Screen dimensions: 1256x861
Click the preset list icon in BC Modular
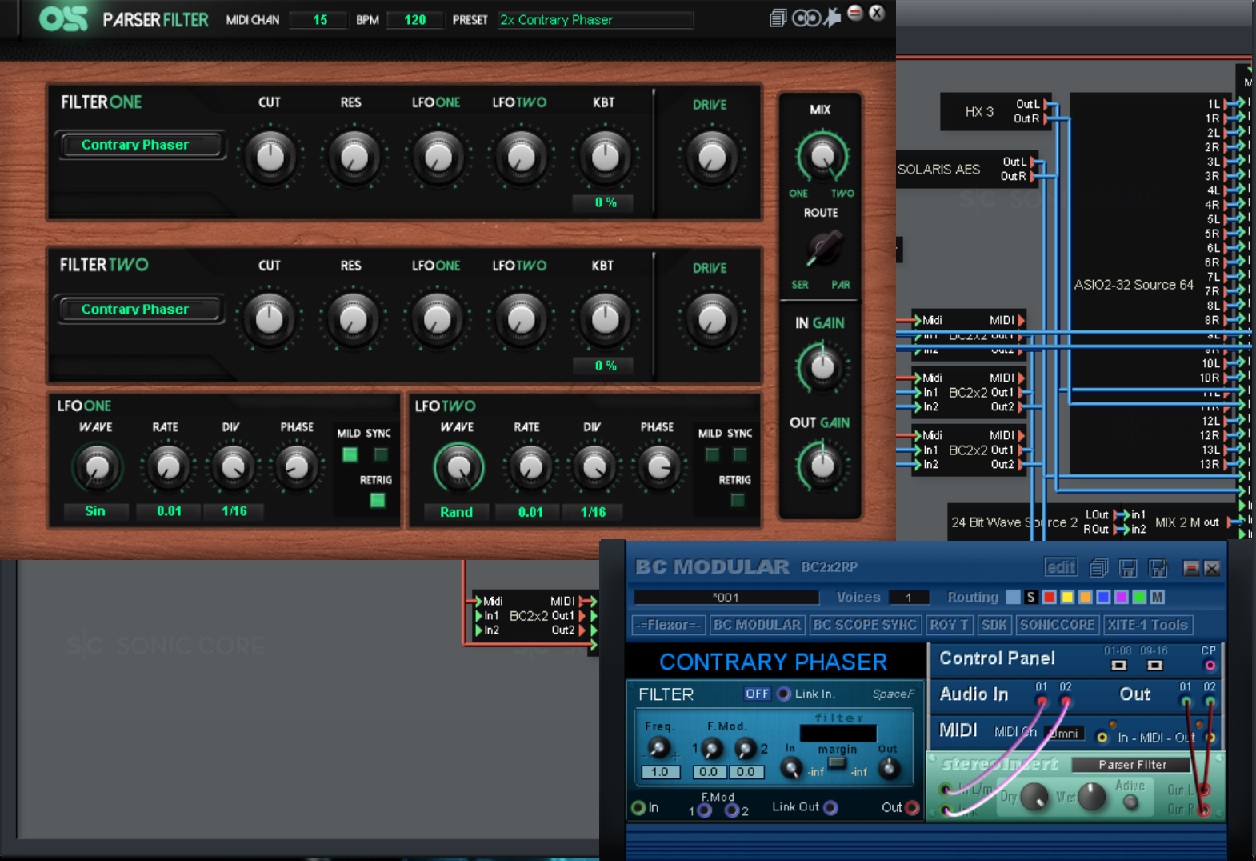[x=1099, y=568]
